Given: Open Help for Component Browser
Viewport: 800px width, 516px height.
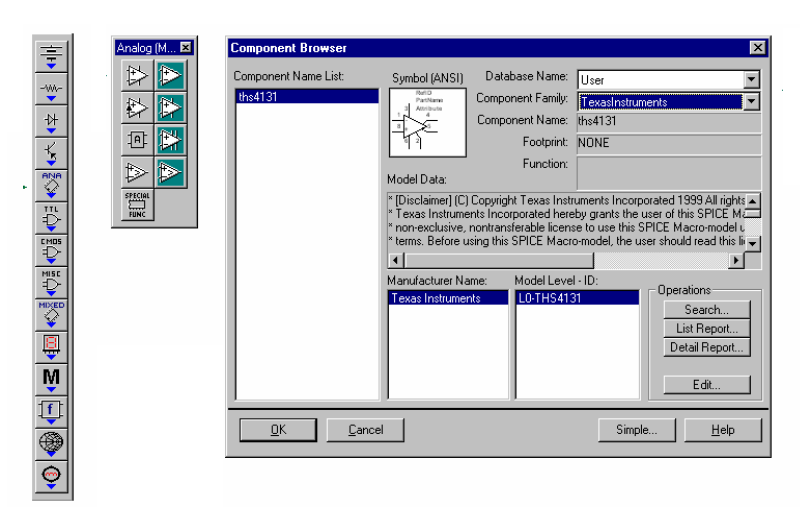Looking at the screenshot, I should (x=723, y=430).
